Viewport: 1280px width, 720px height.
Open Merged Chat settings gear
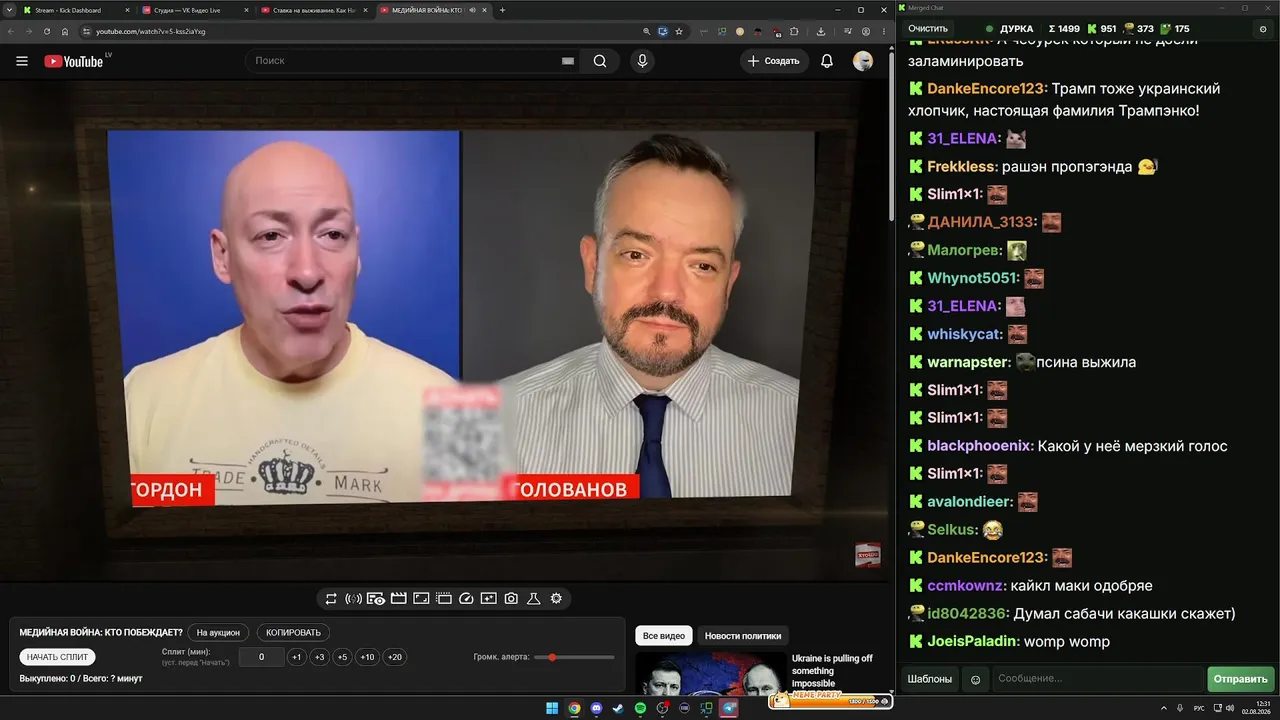click(x=1263, y=29)
